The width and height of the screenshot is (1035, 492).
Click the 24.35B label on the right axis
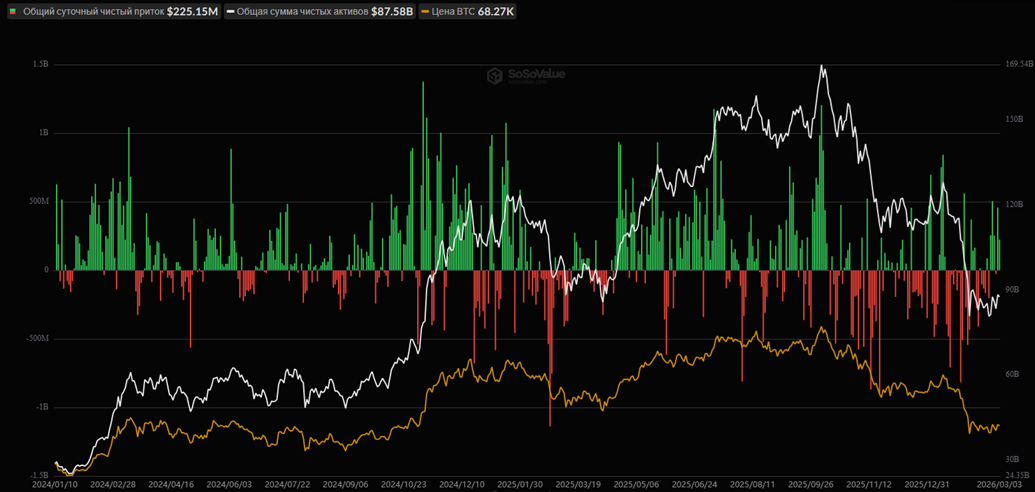pos(1018,475)
